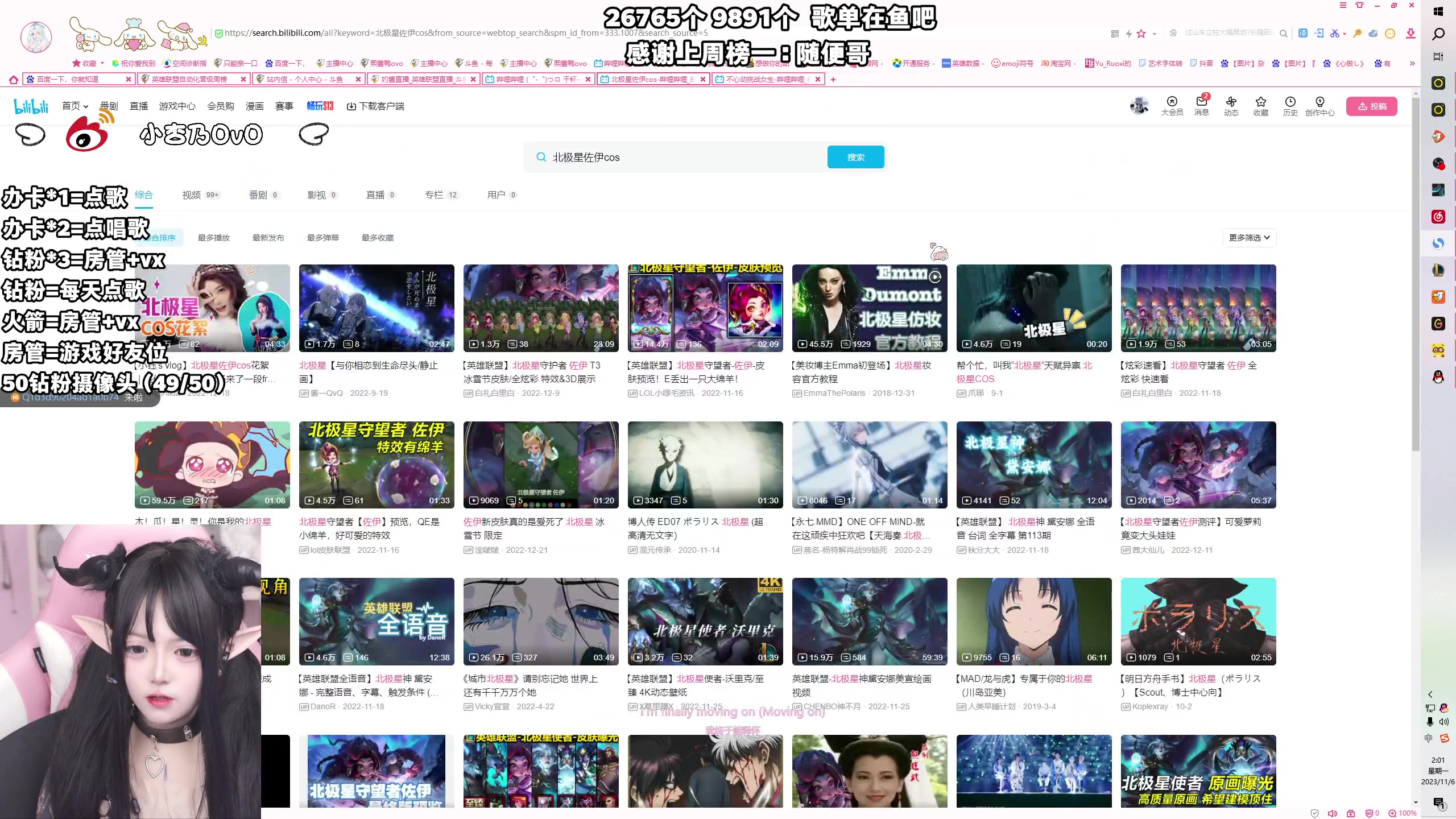This screenshot has width=1456, height=819.
Task: Click zoom 100% control in status bar
Action: click(1402, 813)
